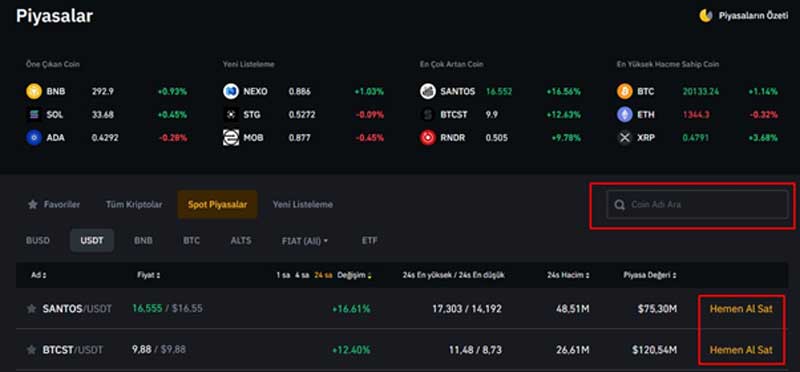This screenshot has height=372, width=800.
Task: Open the FIAT (All) dropdown
Action: tap(305, 240)
